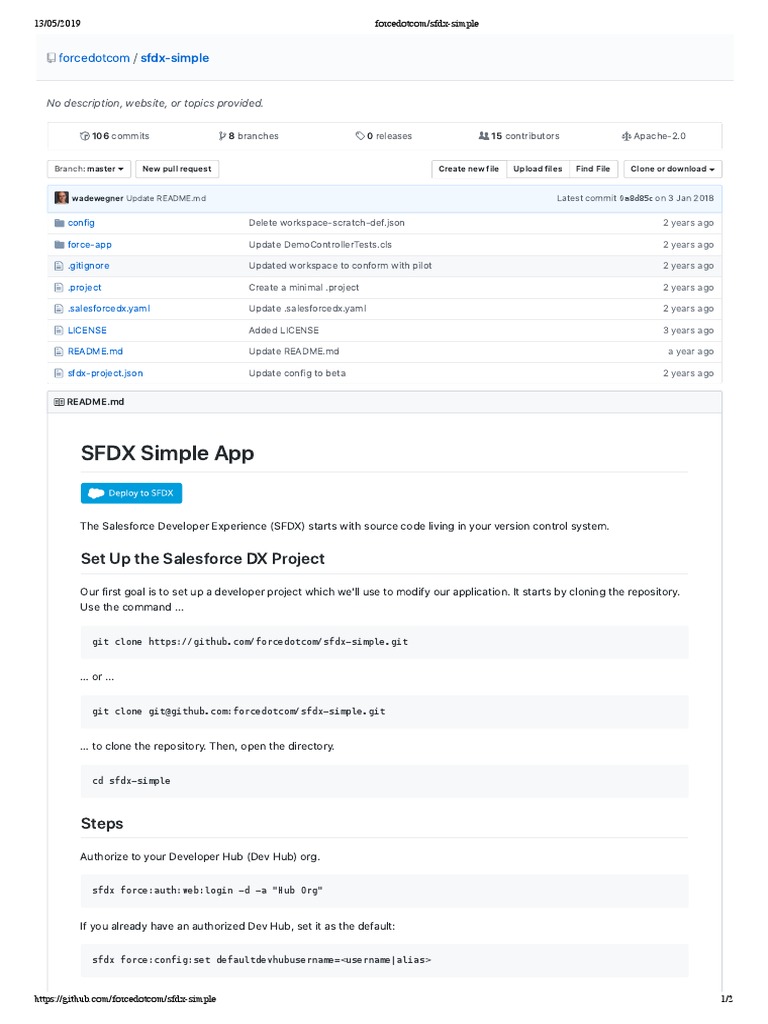The image size is (768, 1024).
Task: Click the README.md book icon in header
Action: [59, 402]
